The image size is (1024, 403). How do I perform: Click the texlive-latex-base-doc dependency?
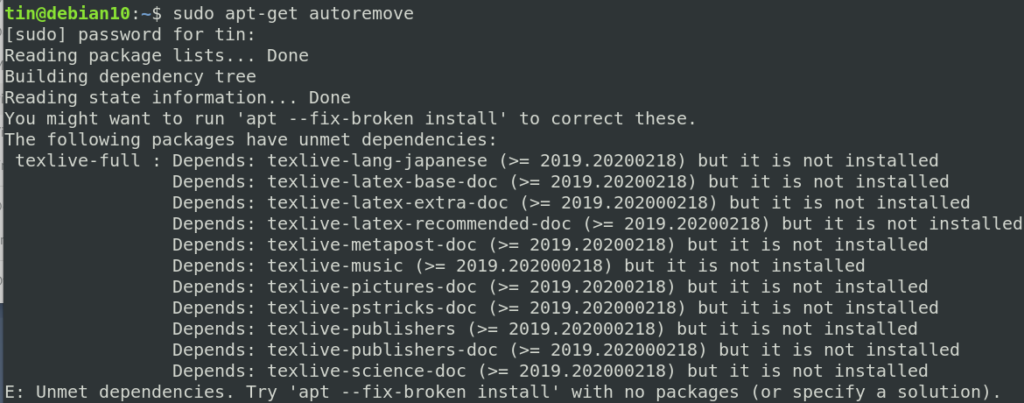point(383,182)
